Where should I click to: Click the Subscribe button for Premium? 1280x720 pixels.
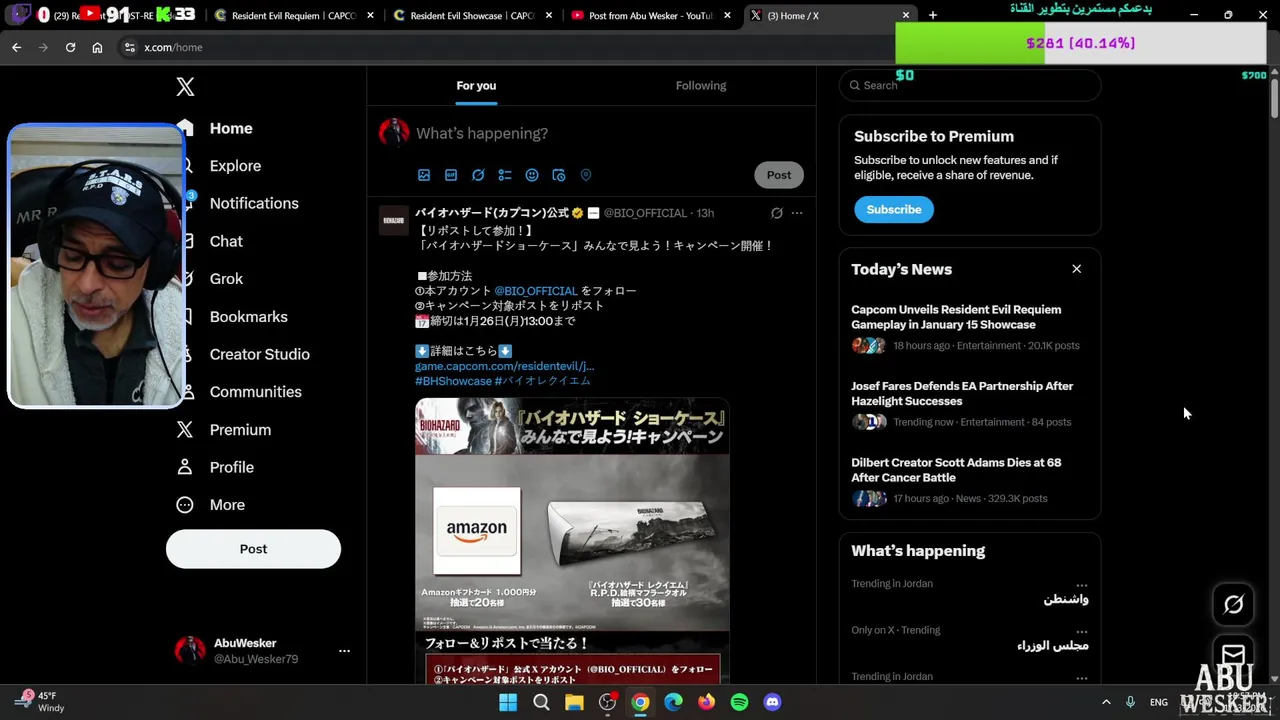click(894, 209)
